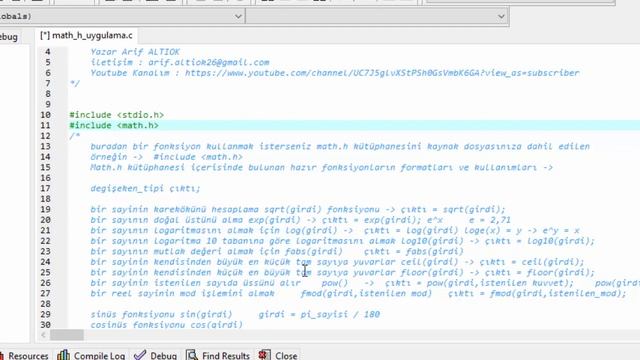Select the math_h_uygulama.c editor tab
640x360 pixels.
coord(87,36)
